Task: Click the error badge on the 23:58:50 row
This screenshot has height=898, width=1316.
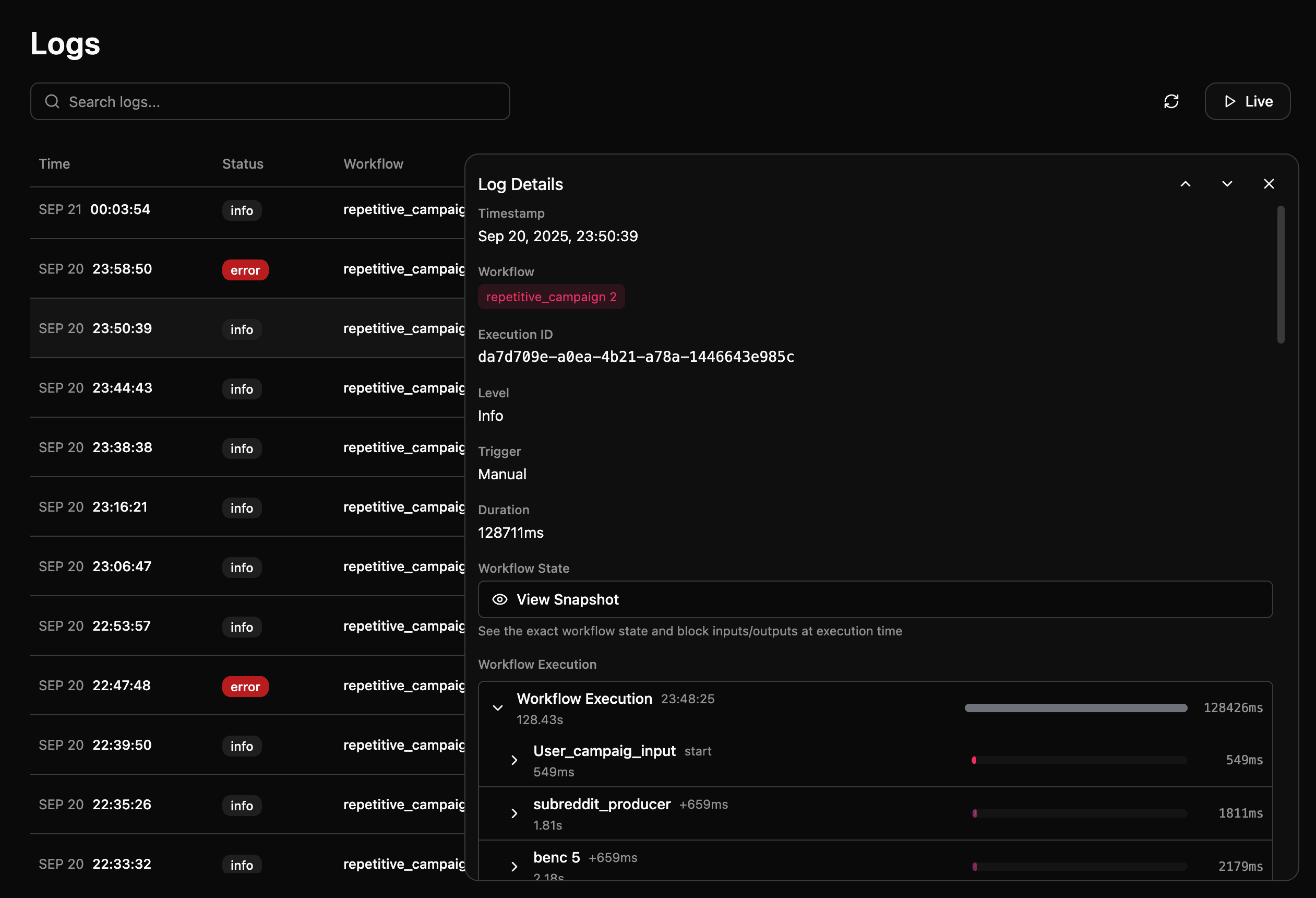Action: point(245,270)
